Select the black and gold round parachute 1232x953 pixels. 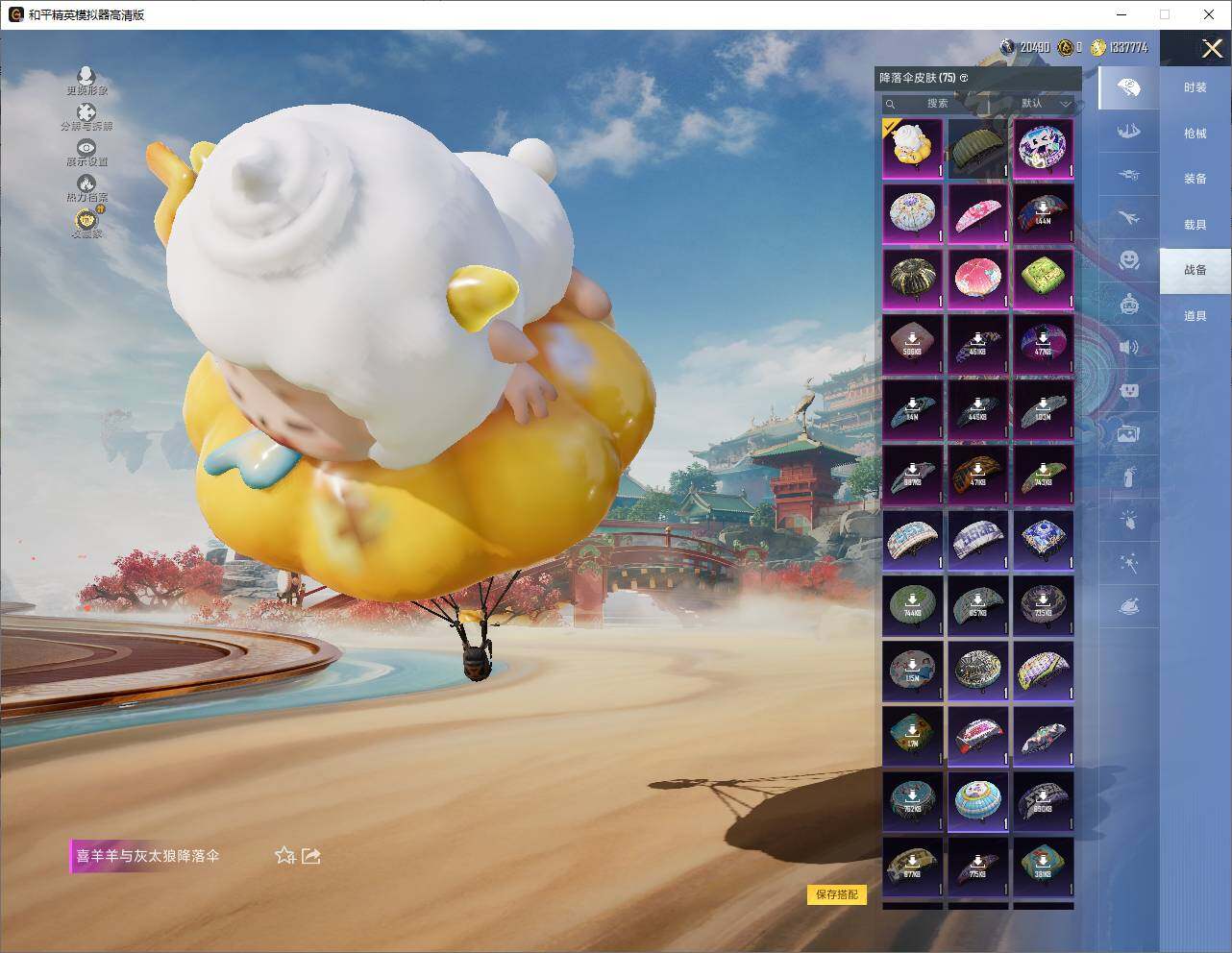coord(913,280)
